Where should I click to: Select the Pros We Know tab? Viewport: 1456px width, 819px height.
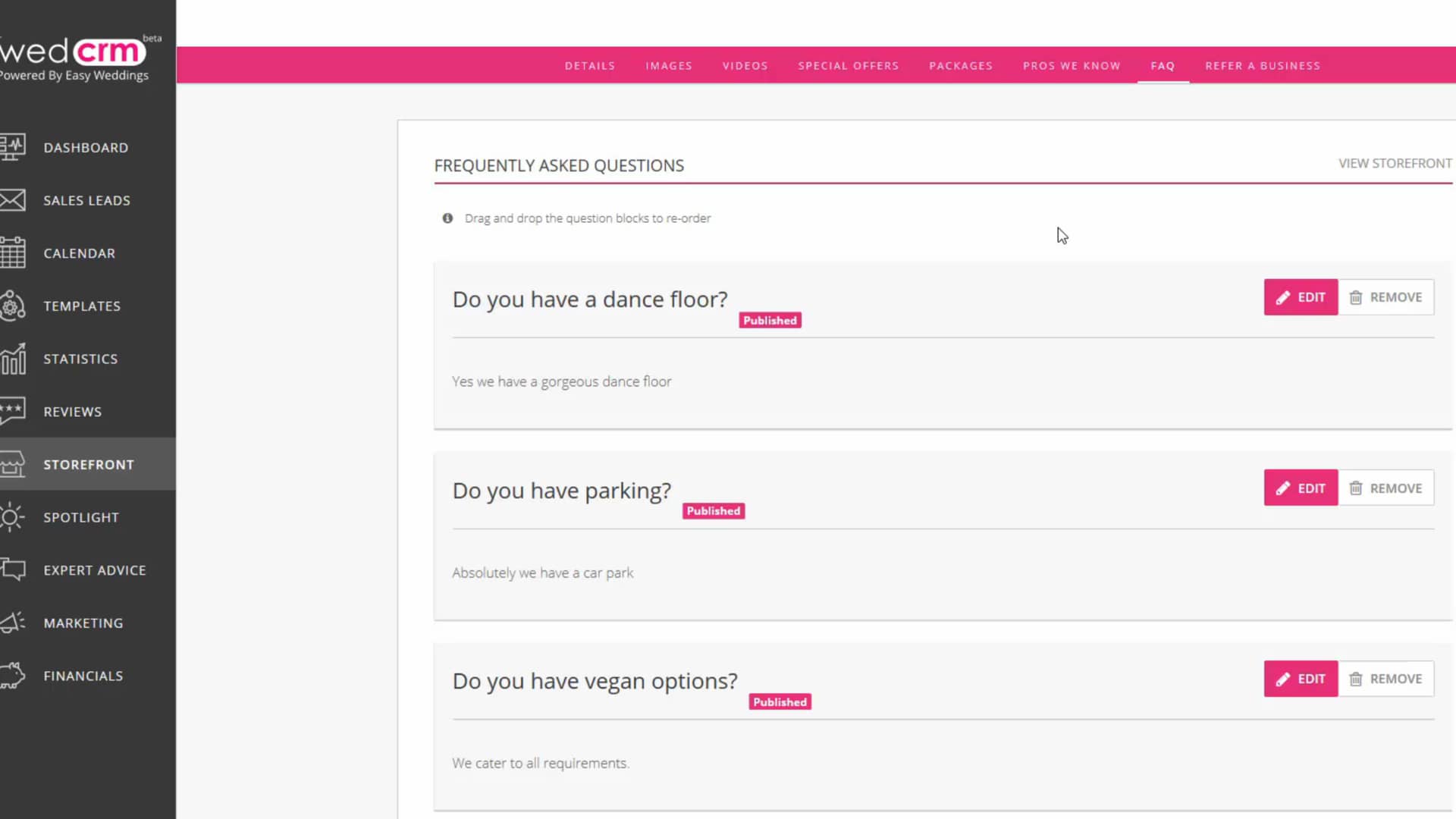(1072, 65)
